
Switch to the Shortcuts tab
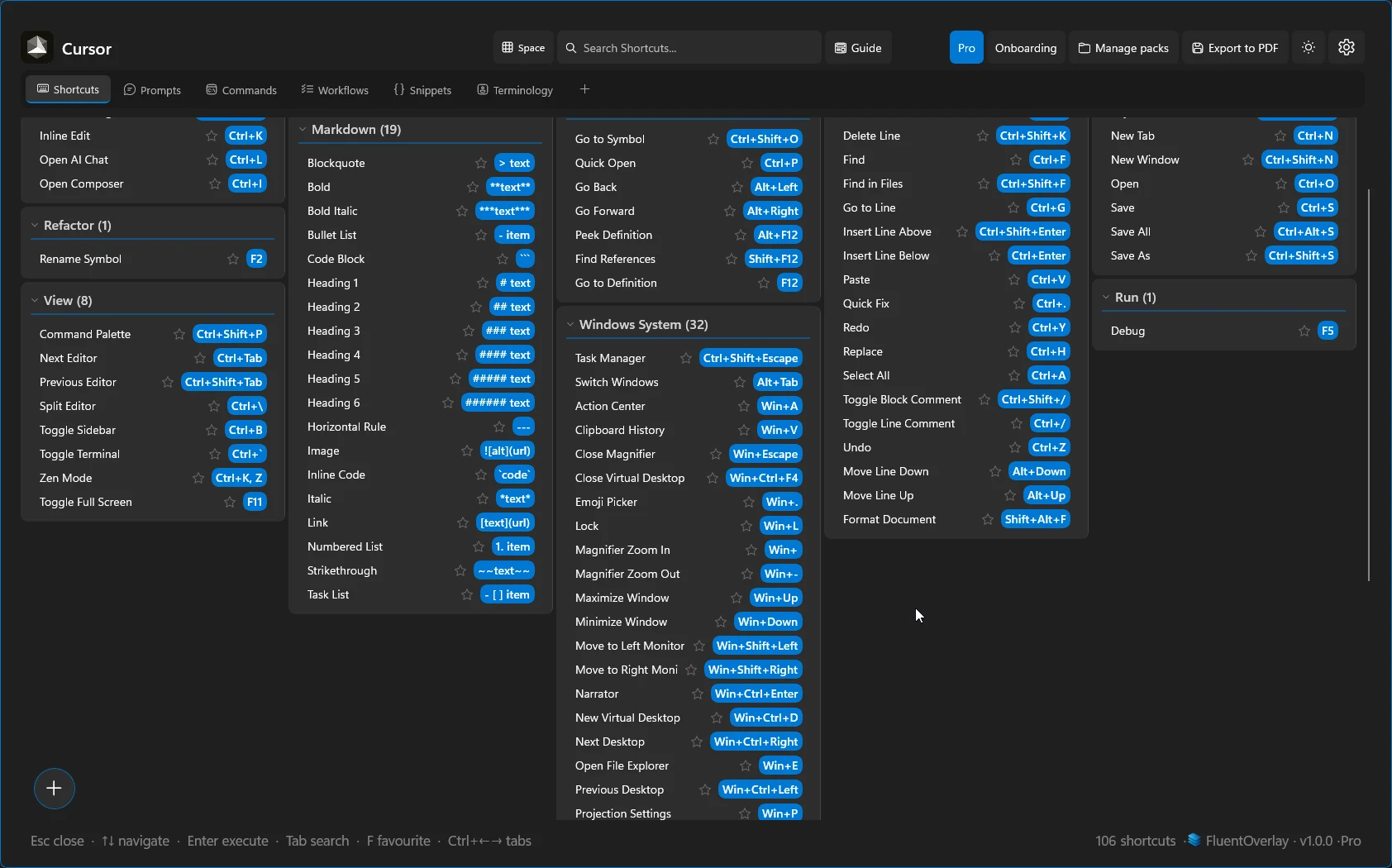[68, 89]
